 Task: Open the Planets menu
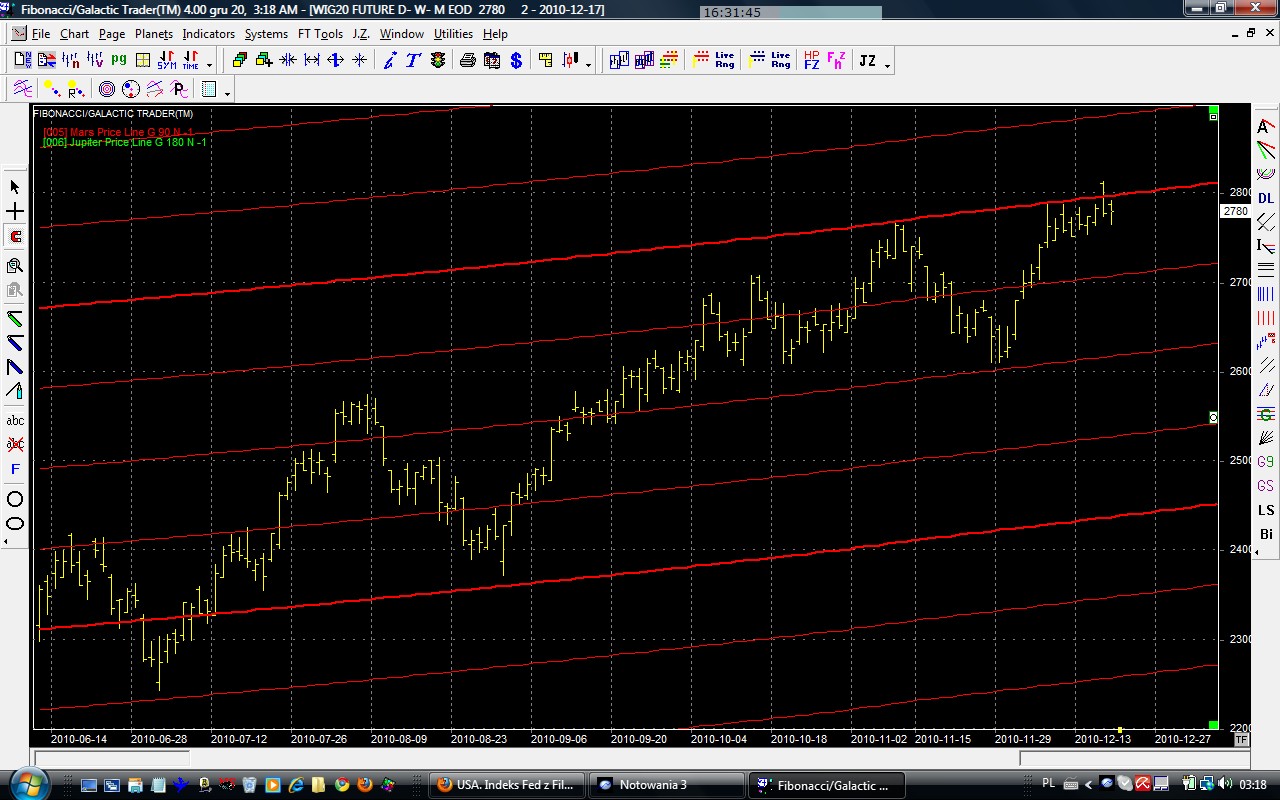(153, 34)
